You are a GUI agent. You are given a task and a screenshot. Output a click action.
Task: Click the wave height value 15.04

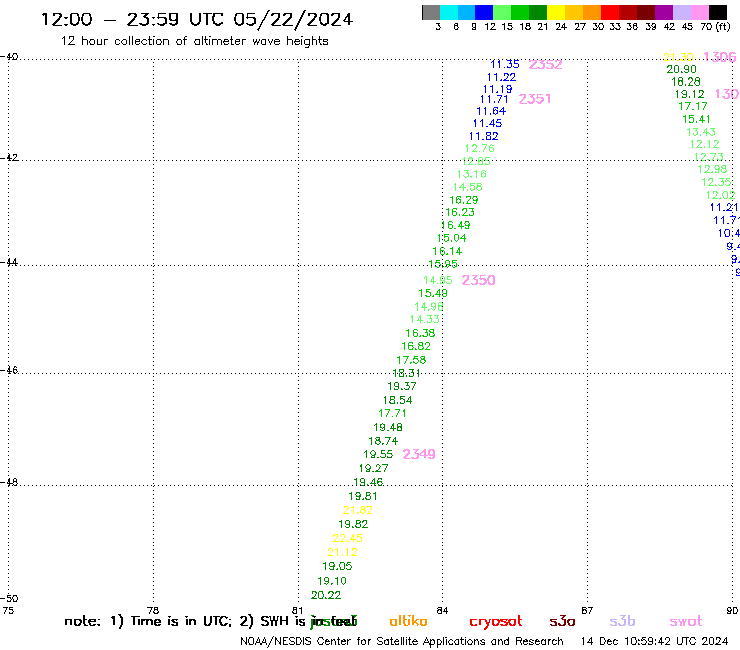coord(452,238)
